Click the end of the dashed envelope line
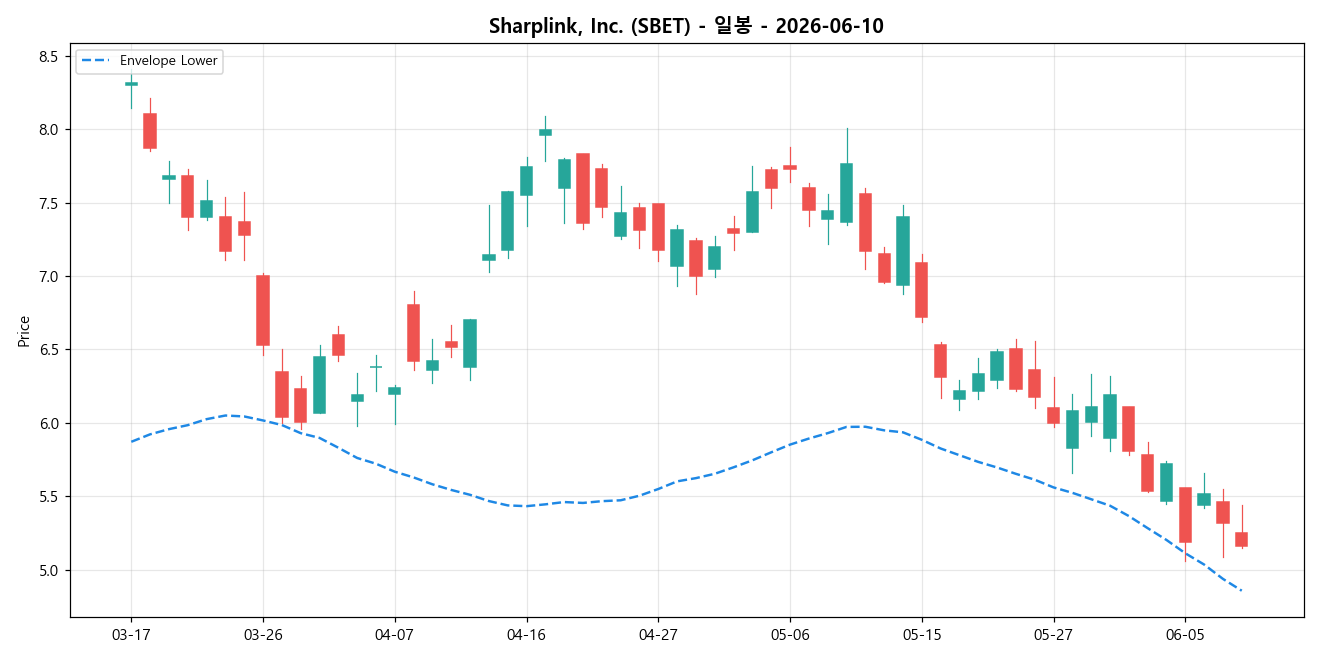 point(1241,590)
